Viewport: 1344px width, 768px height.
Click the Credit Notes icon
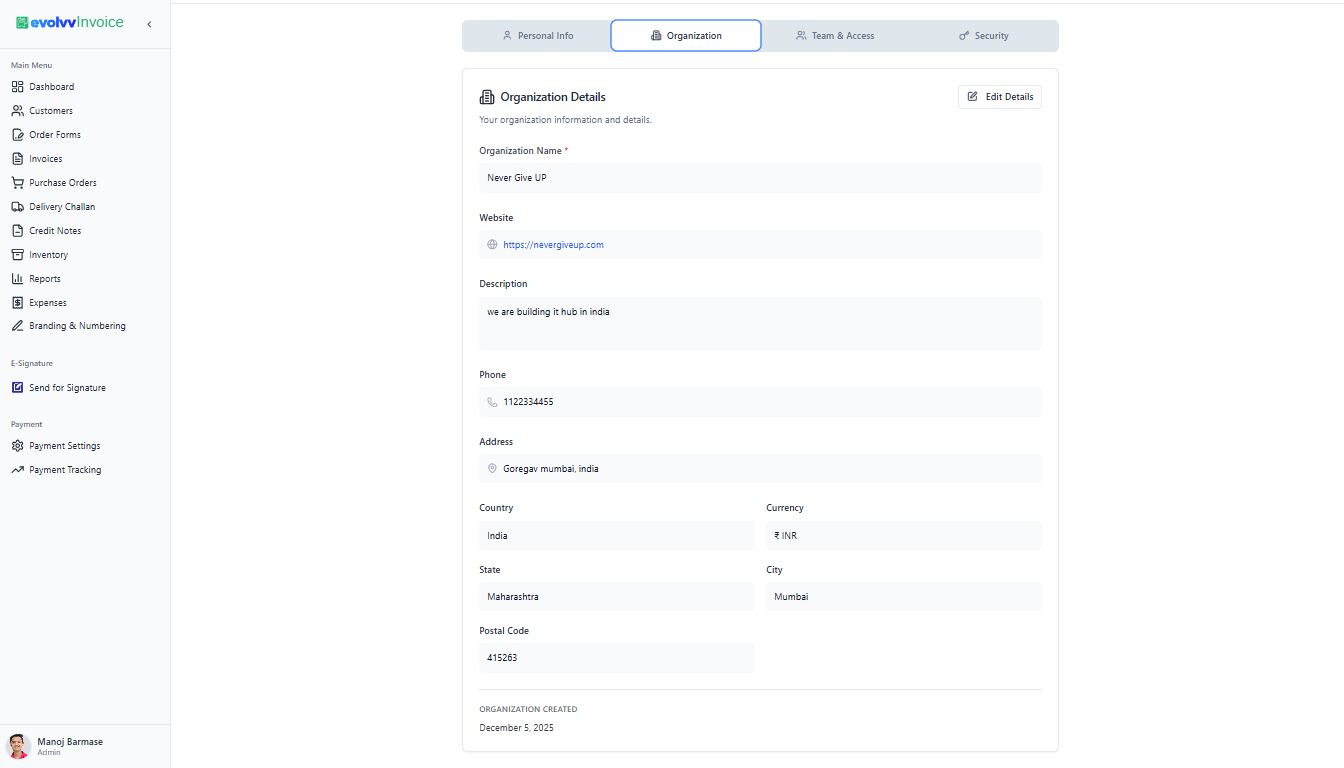point(17,231)
